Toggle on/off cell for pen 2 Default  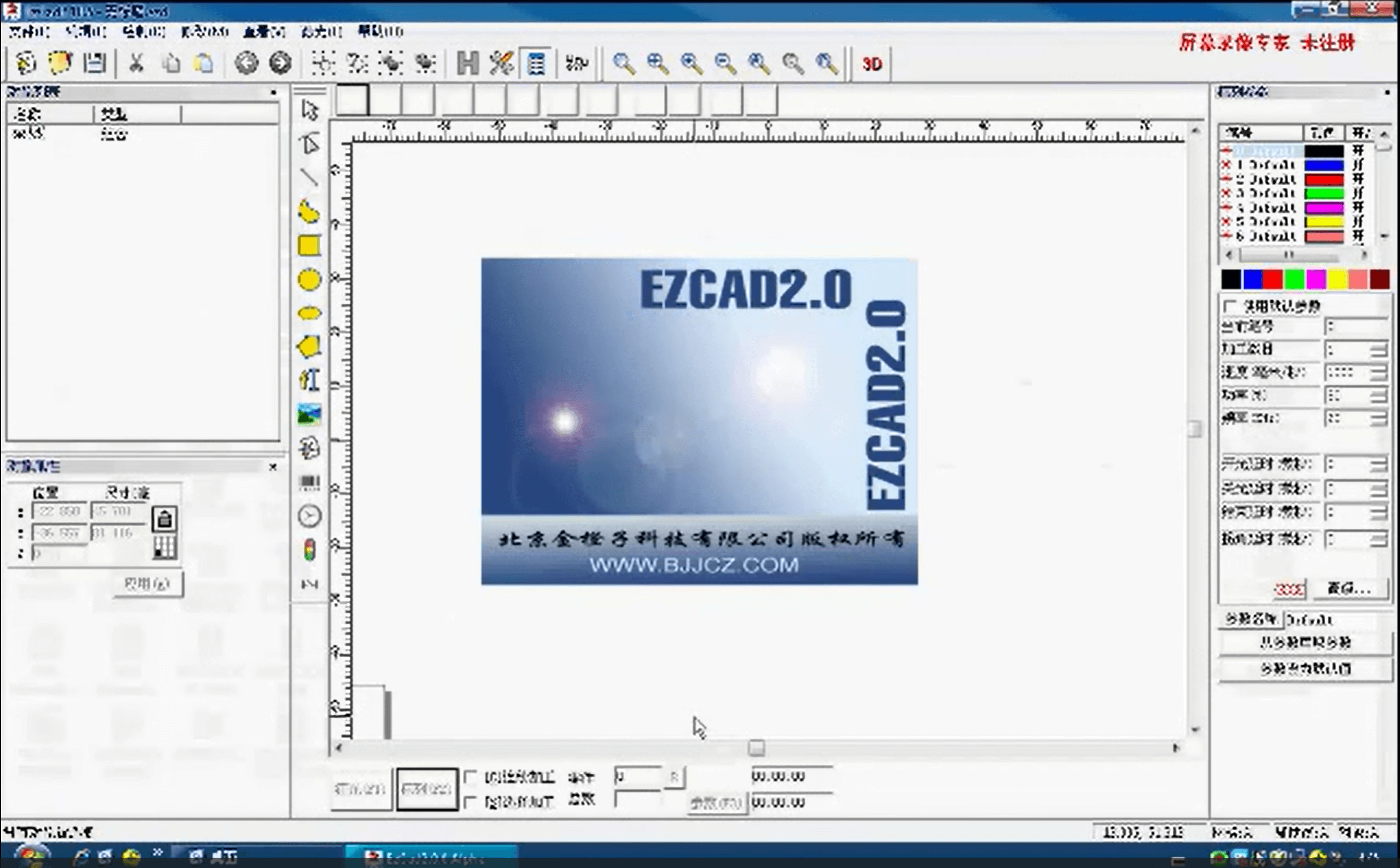pos(1358,179)
